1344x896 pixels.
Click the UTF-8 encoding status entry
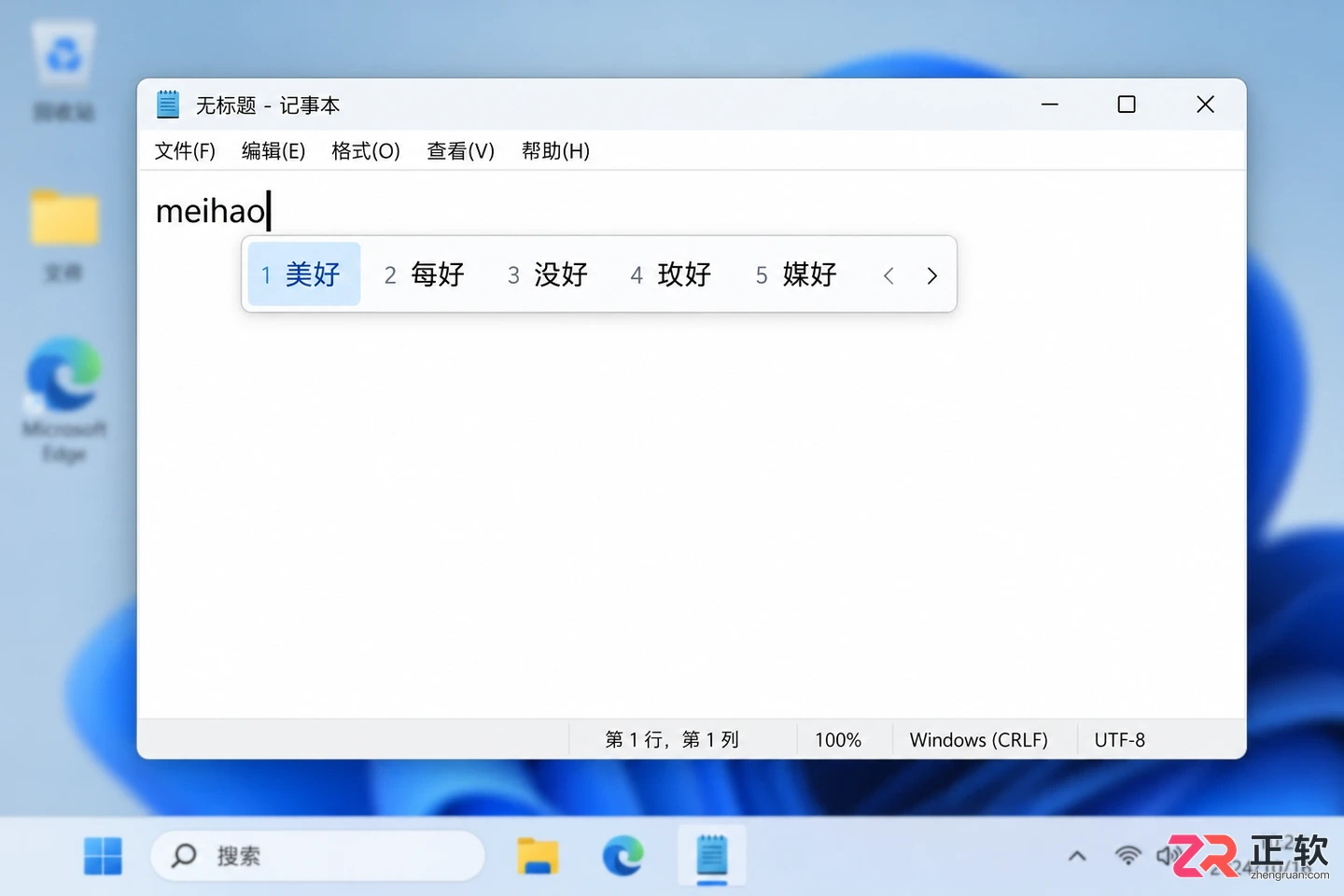click(1120, 740)
